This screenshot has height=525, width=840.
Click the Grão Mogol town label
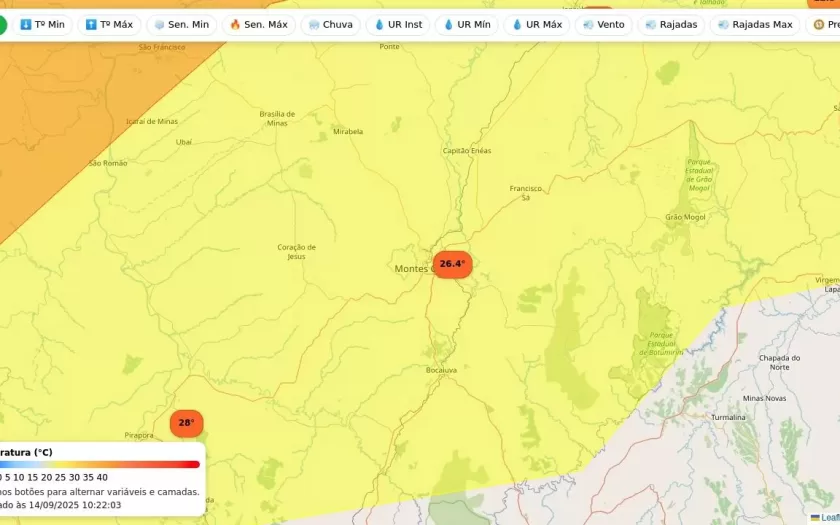coord(685,217)
